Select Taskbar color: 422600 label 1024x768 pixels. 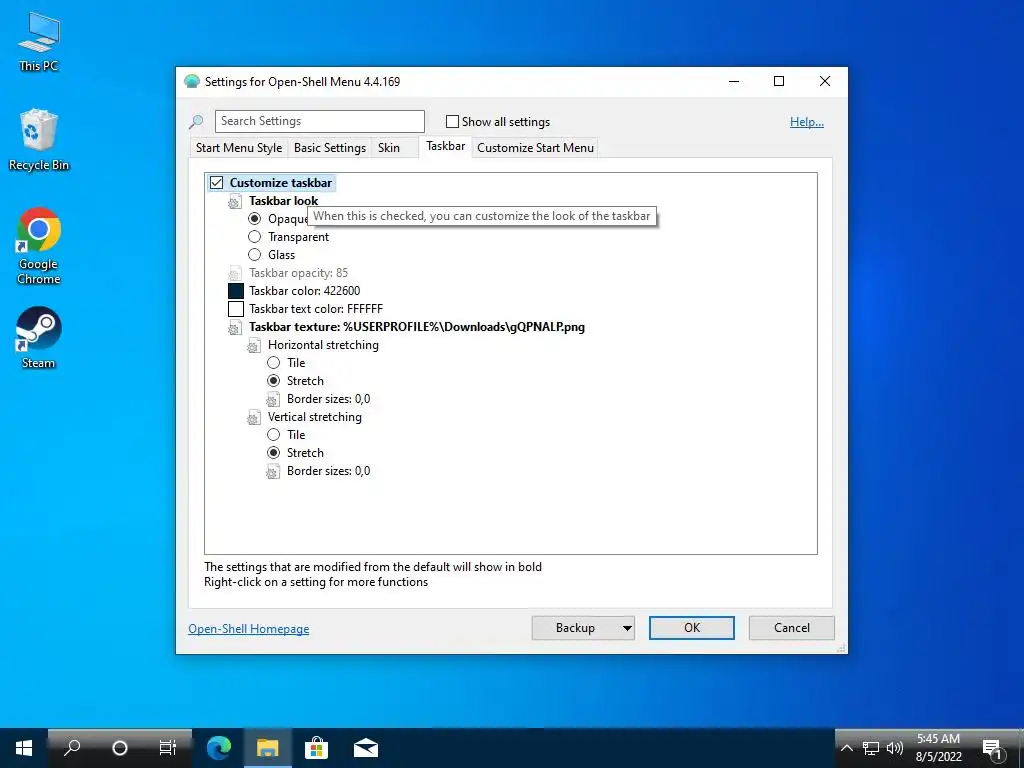click(x=304, y=291)
